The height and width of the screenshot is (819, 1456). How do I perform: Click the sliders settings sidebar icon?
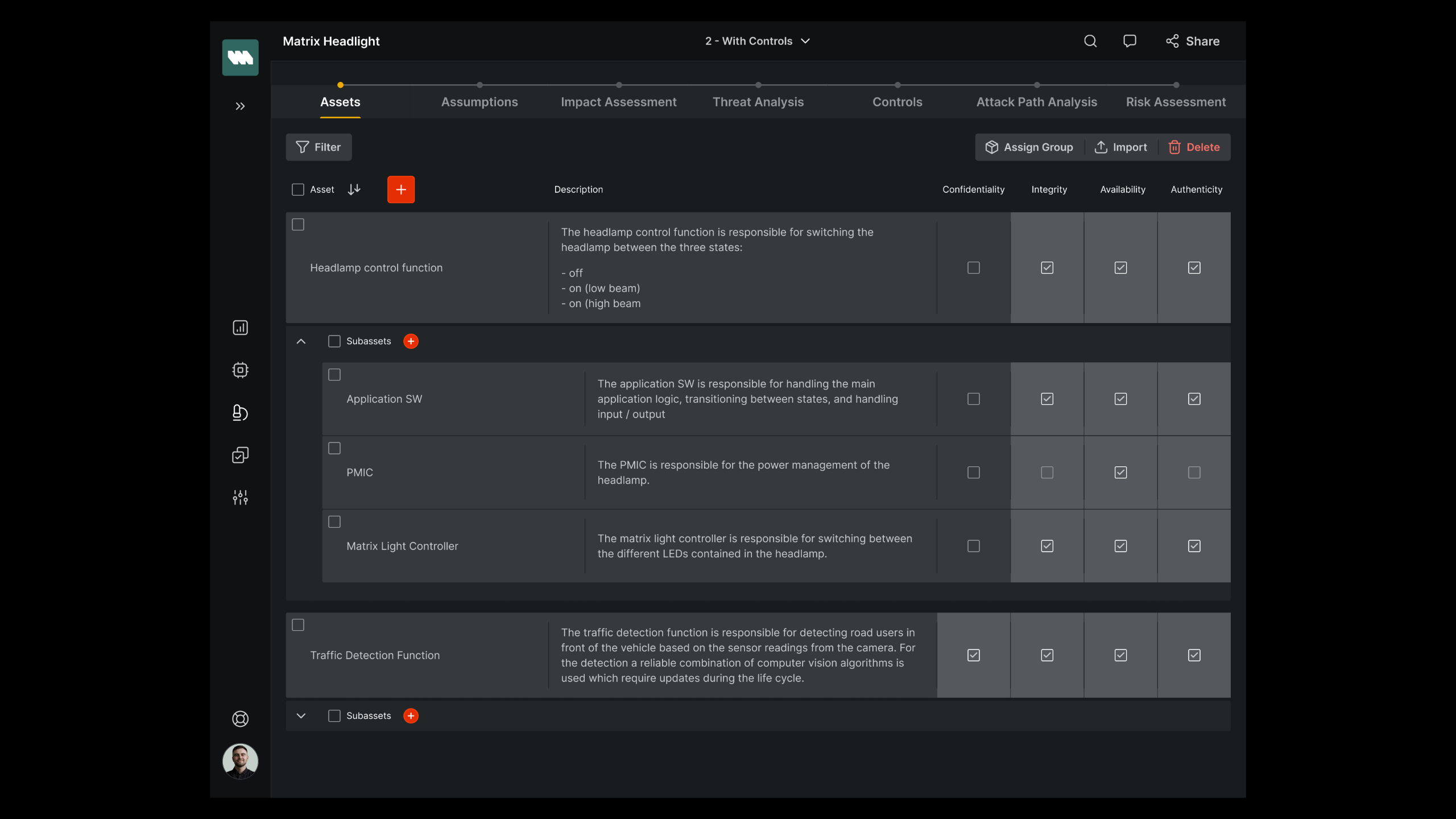240,498
